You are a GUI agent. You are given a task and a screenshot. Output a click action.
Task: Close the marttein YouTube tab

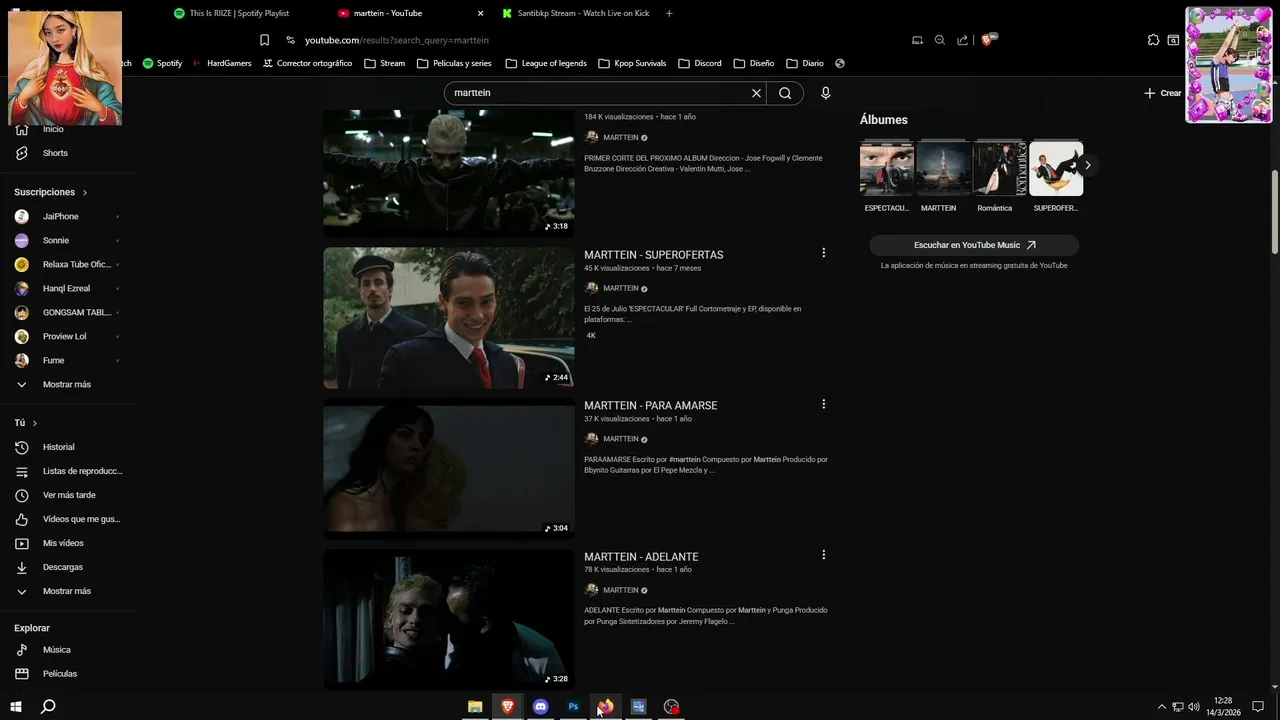480,13
